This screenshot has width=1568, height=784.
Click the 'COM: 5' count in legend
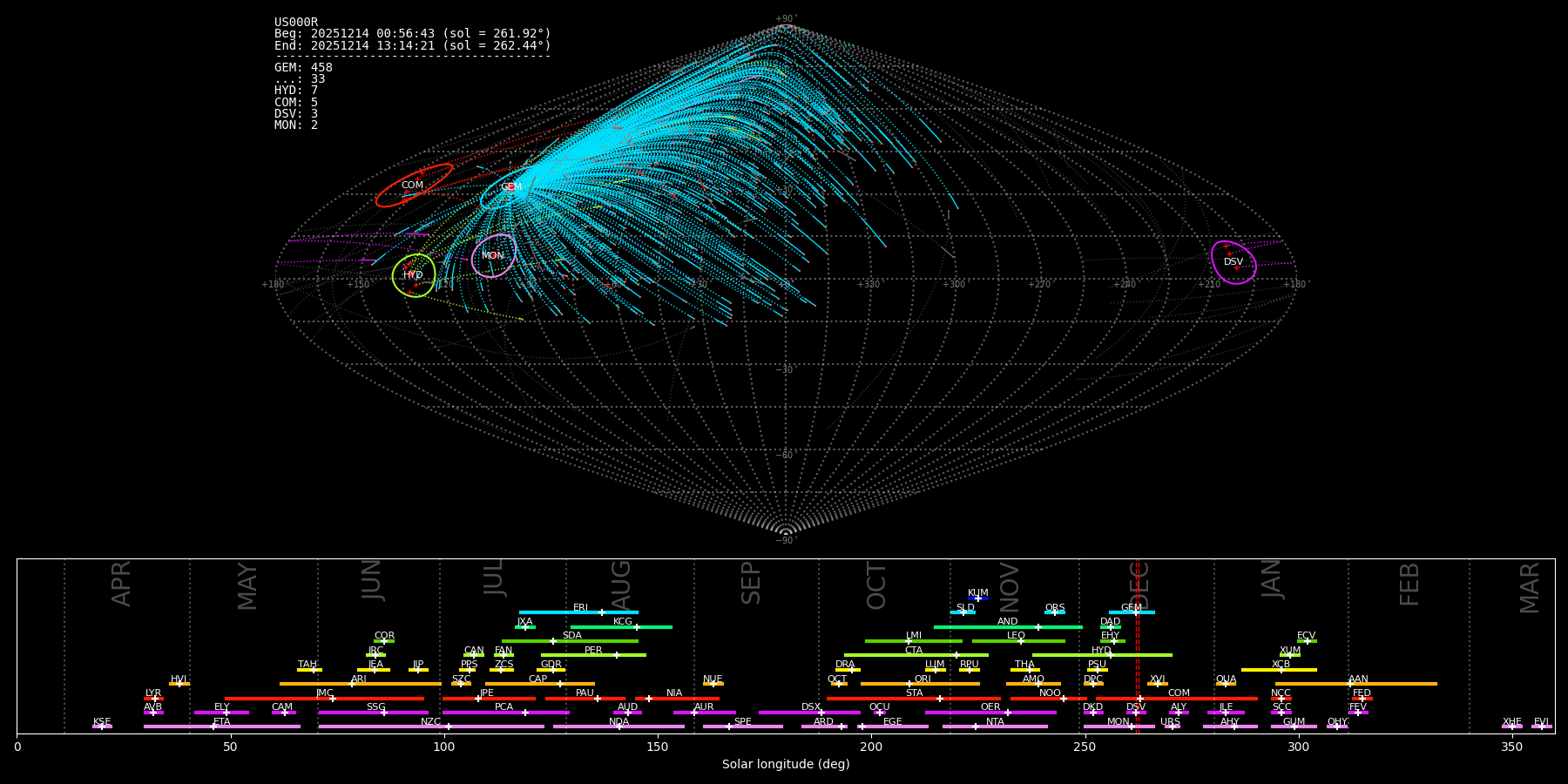pyautogui.click(x=296, y=102)
